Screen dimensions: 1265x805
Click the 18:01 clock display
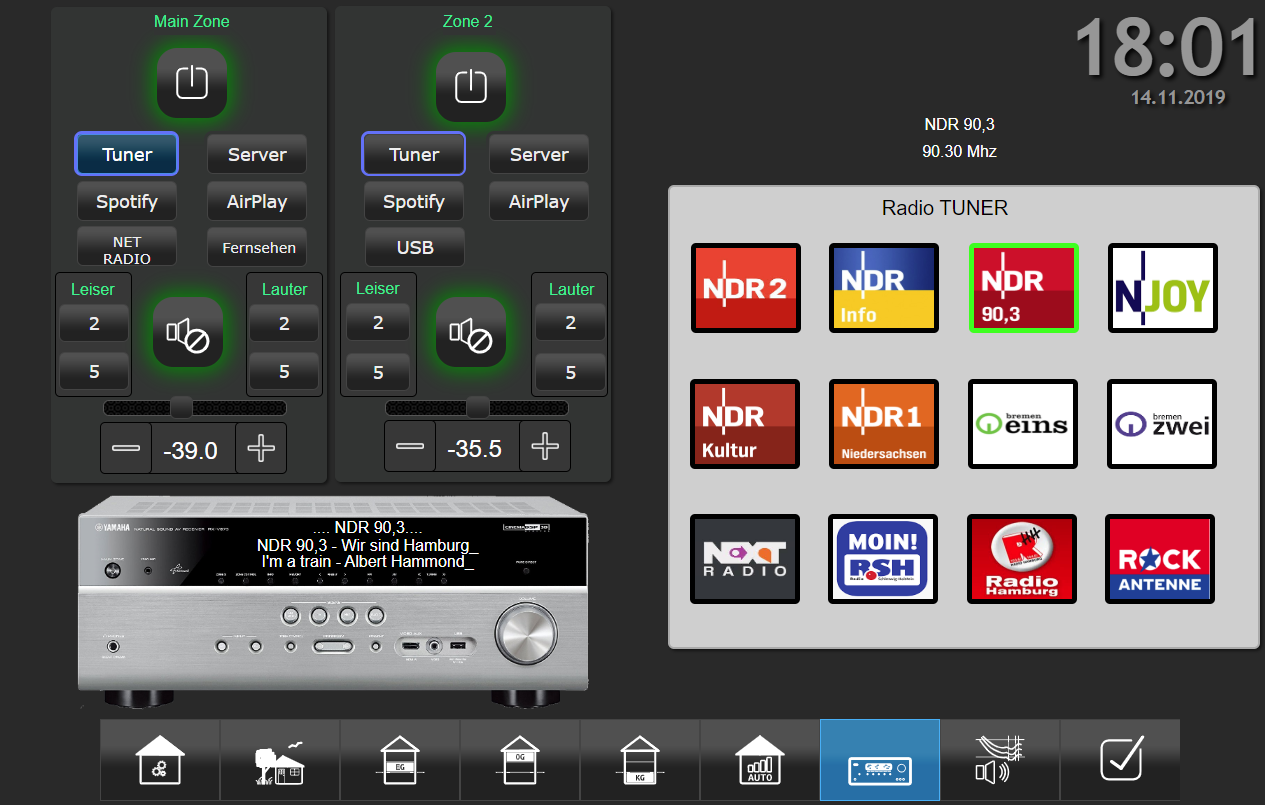click(1166, 48)
